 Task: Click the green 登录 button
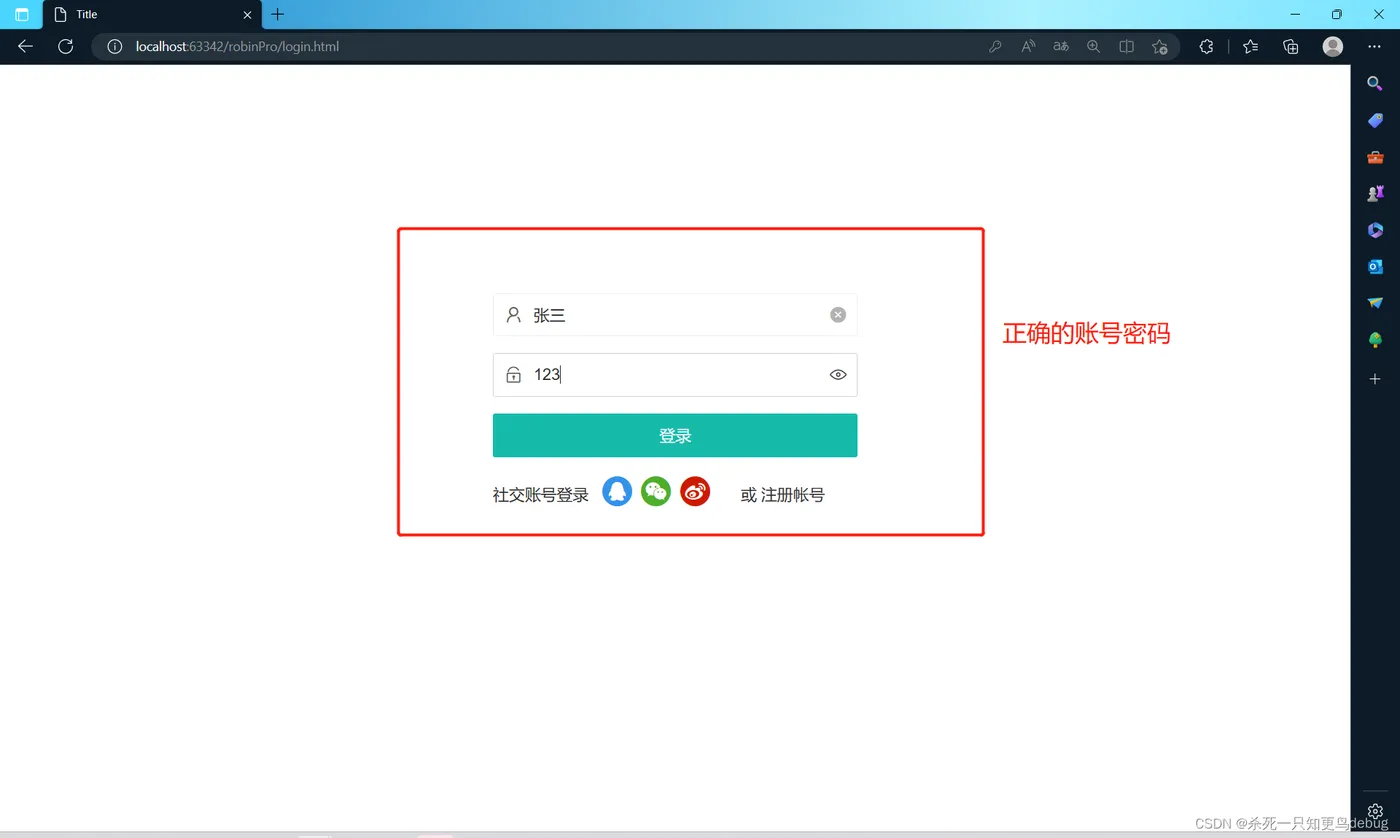click(x=675, y=435)
